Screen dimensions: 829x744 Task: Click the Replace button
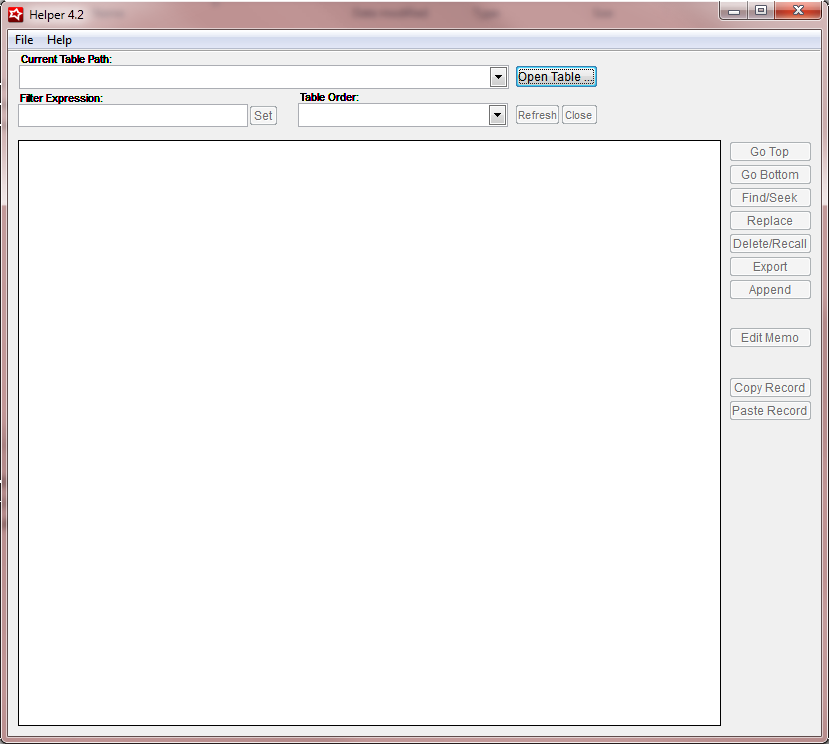770,221
